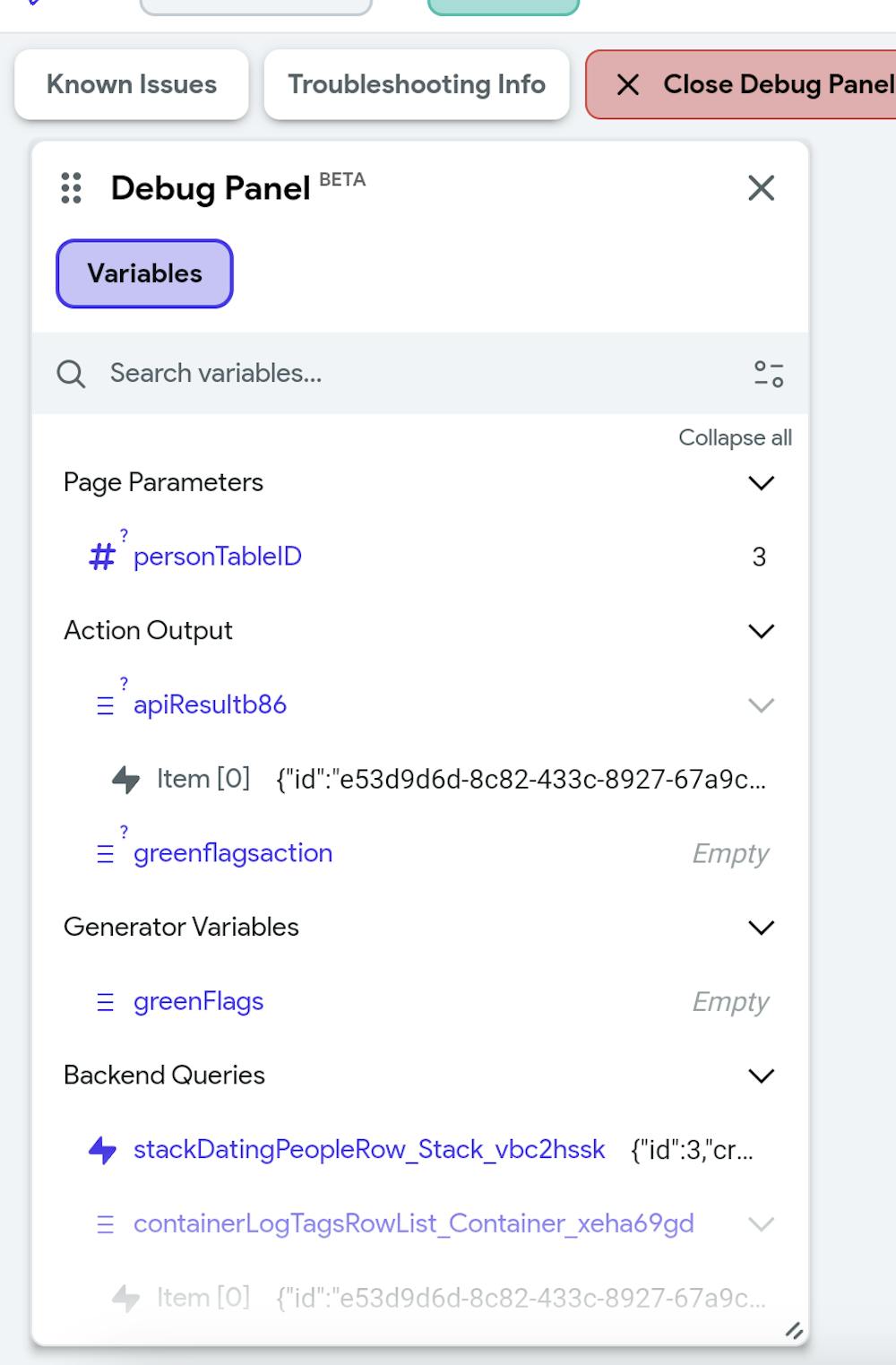Viewport: 896px width, 1365px height.
Task: Collapse the Action Output section
Action: click(761, 631)
